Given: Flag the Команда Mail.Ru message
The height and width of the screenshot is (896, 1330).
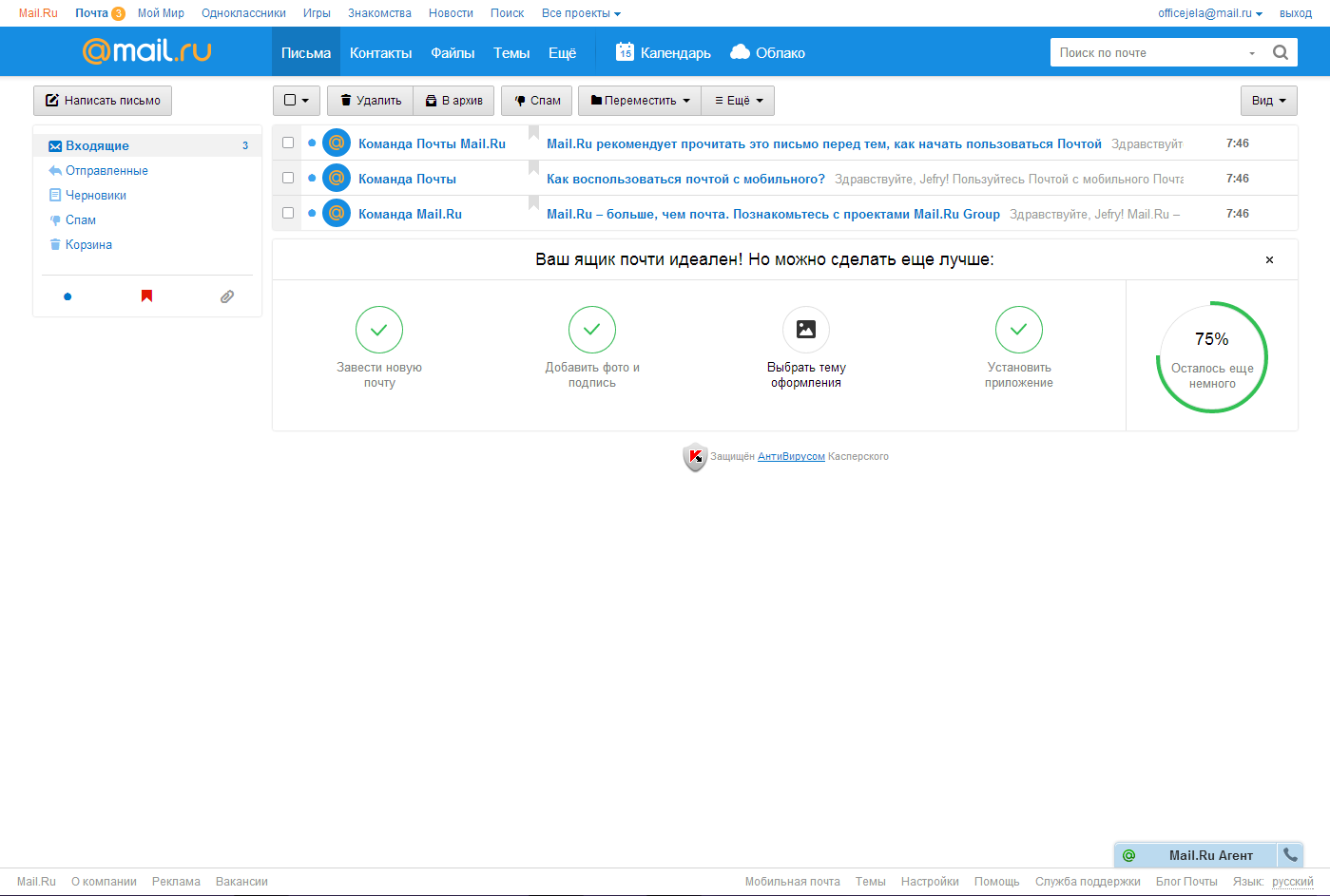Looking at the screenshot, I should pyautogui.click(x=533, y=204).
